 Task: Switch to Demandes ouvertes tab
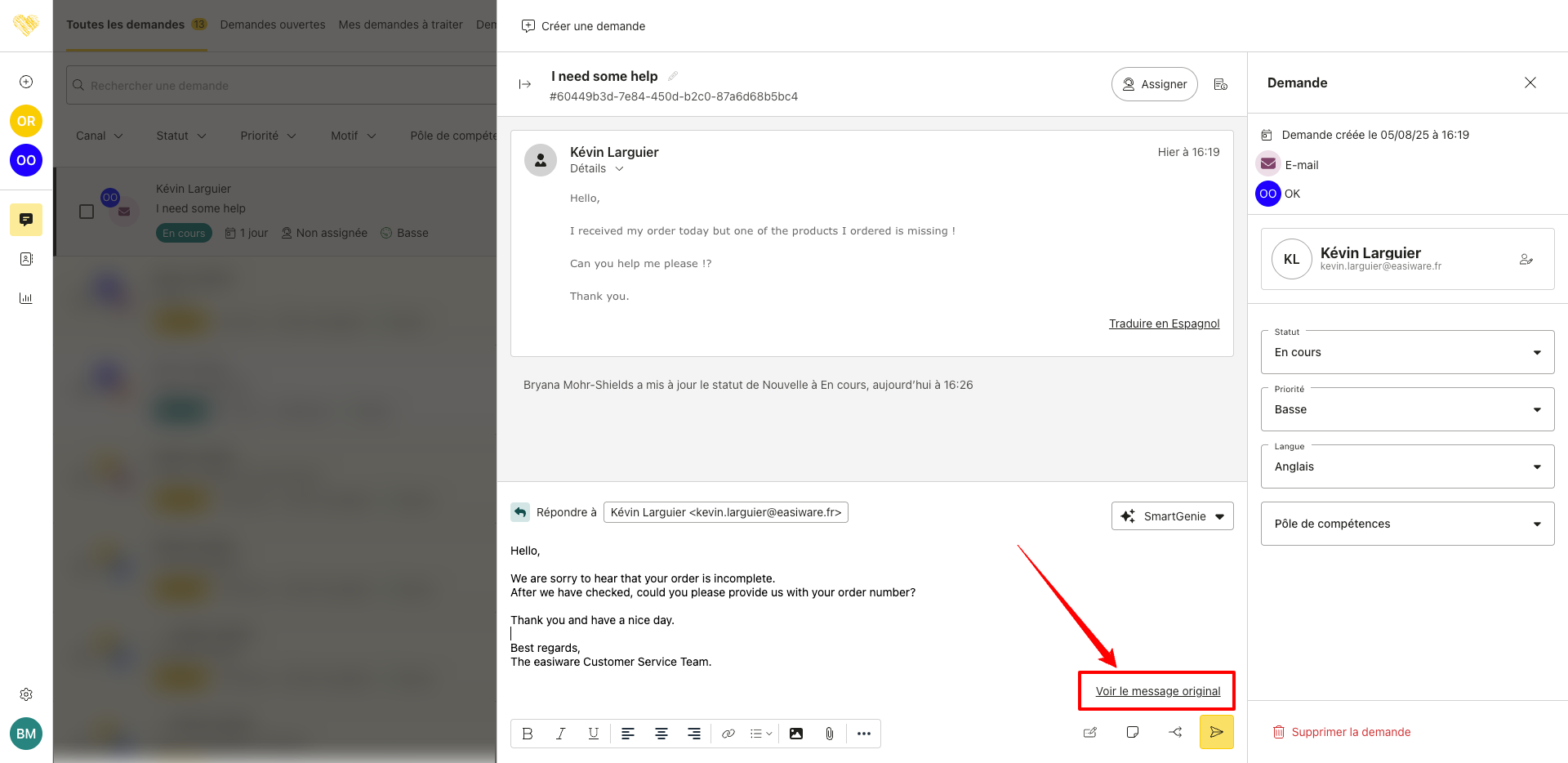coord(273,25)
